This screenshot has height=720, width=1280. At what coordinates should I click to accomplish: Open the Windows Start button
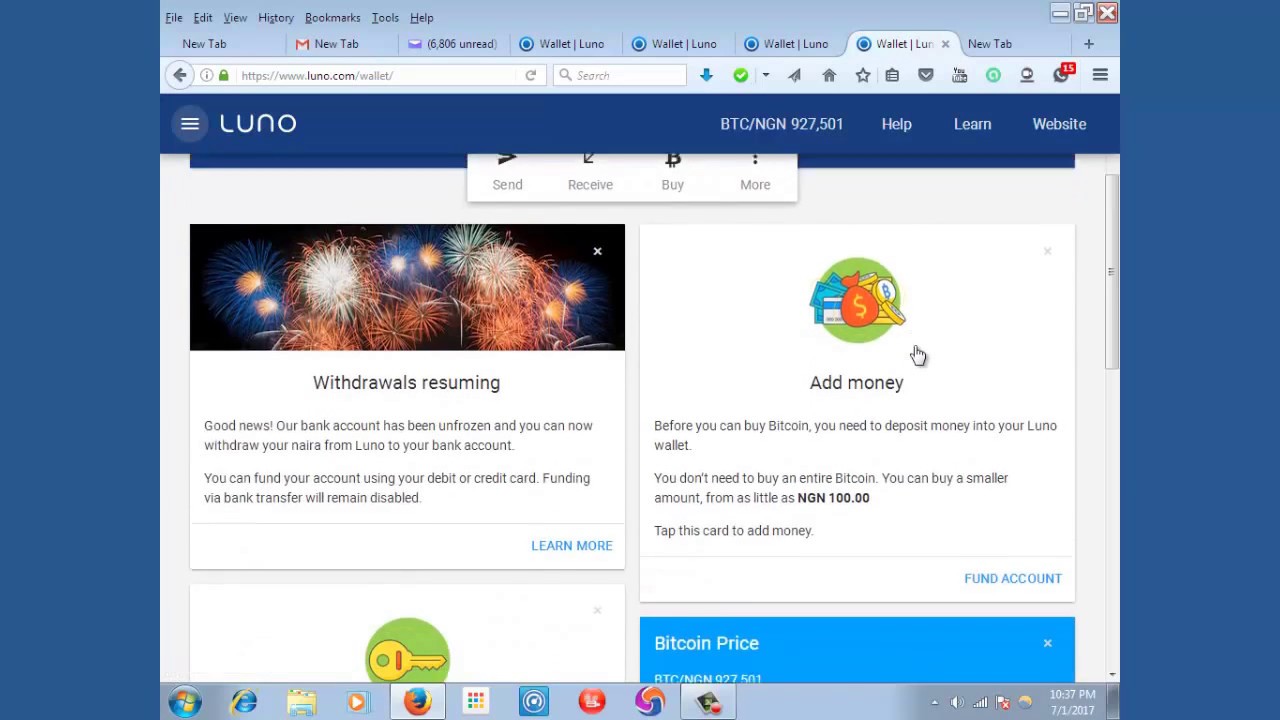(x=185, y=702)
